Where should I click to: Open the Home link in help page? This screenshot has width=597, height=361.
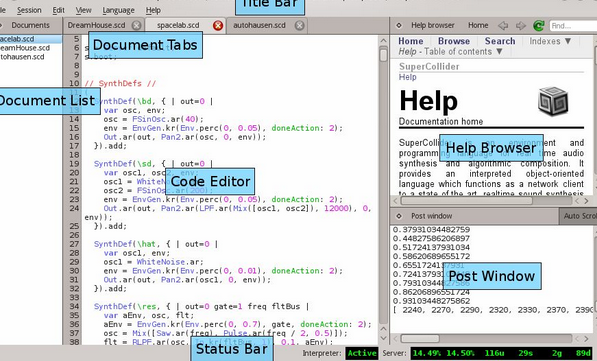411,41
